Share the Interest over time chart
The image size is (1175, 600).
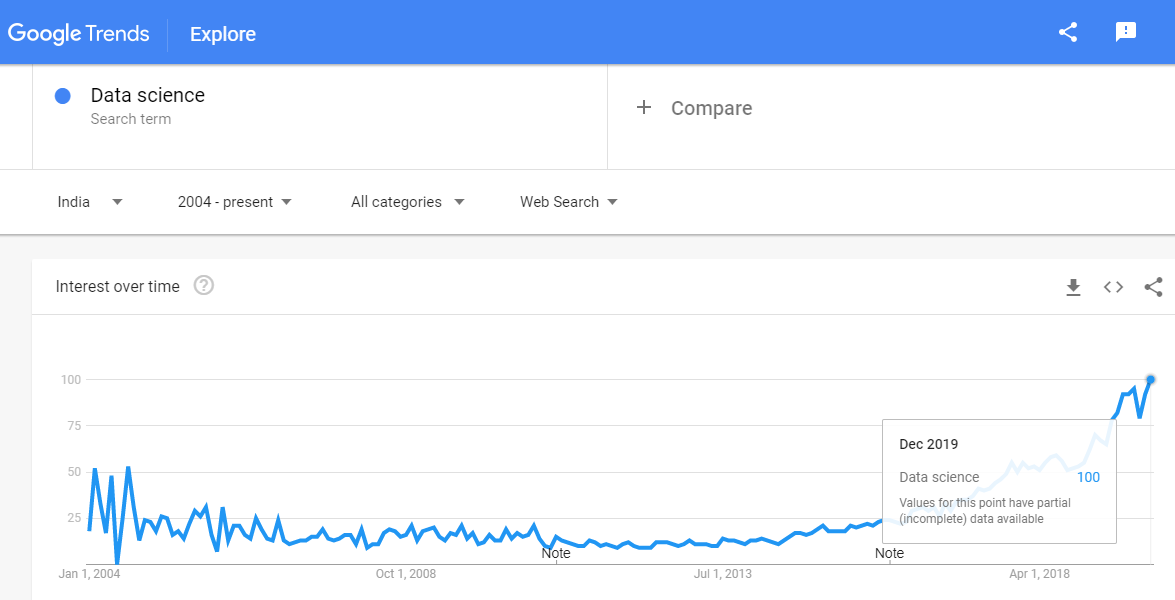click(1153, 287)
